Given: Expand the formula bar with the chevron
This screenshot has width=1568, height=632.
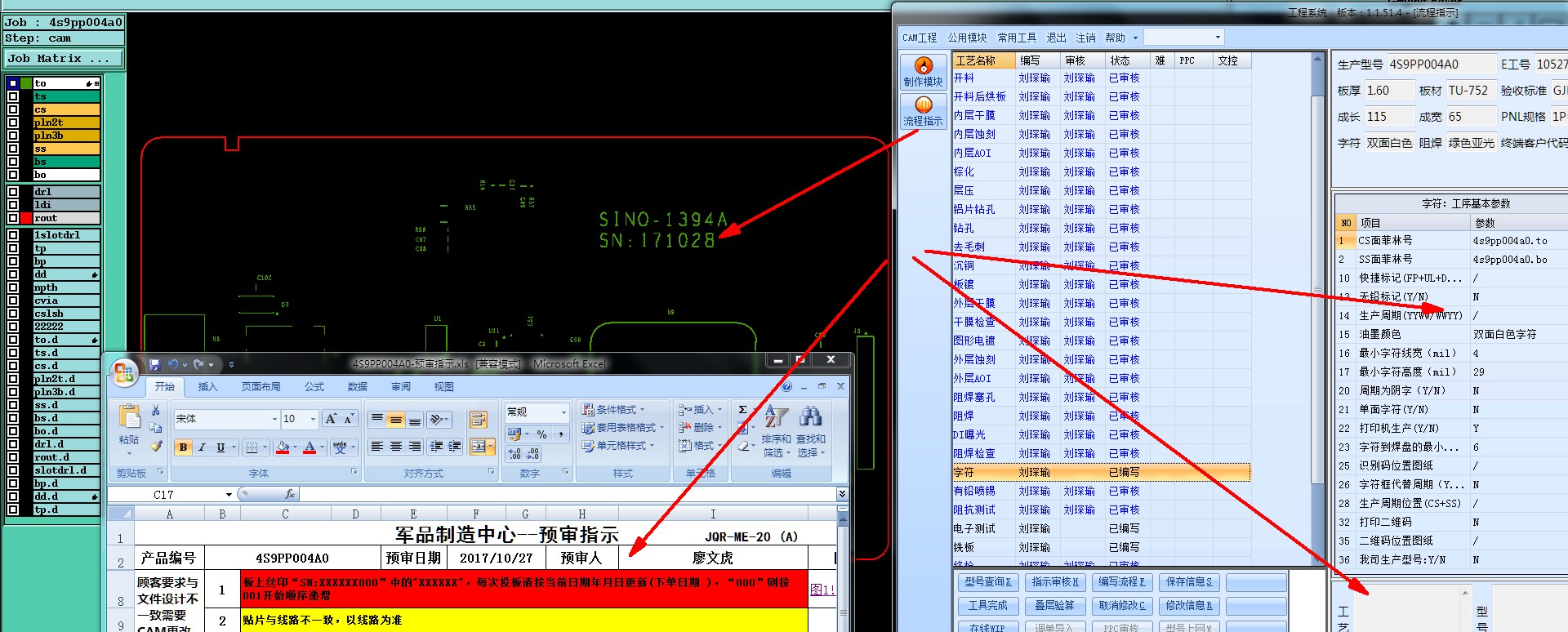Looking at the screenshot, I should tap(842, 494).
